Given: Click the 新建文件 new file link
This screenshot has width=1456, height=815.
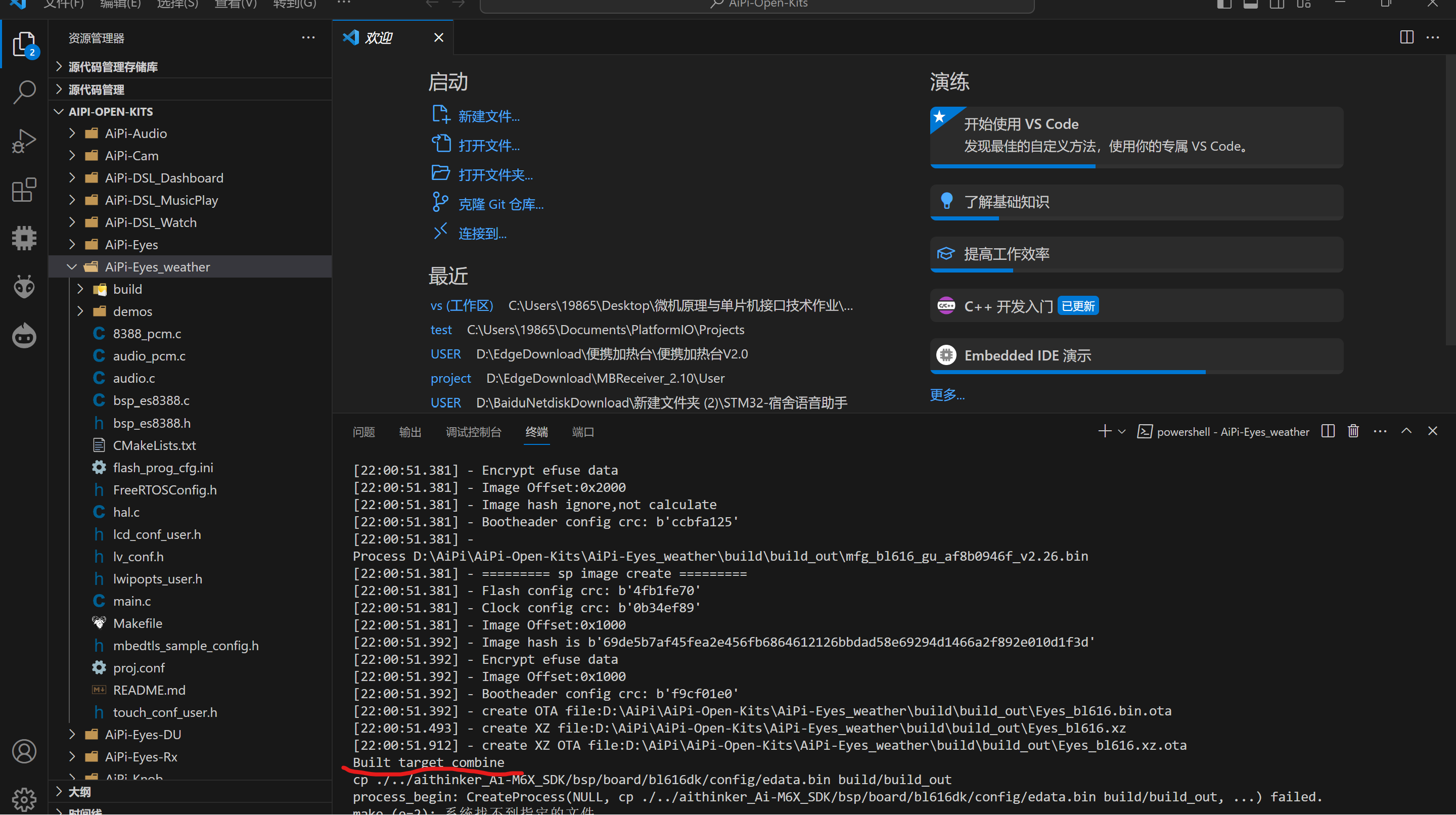Looking at the screenshot, I should [489, 116].
